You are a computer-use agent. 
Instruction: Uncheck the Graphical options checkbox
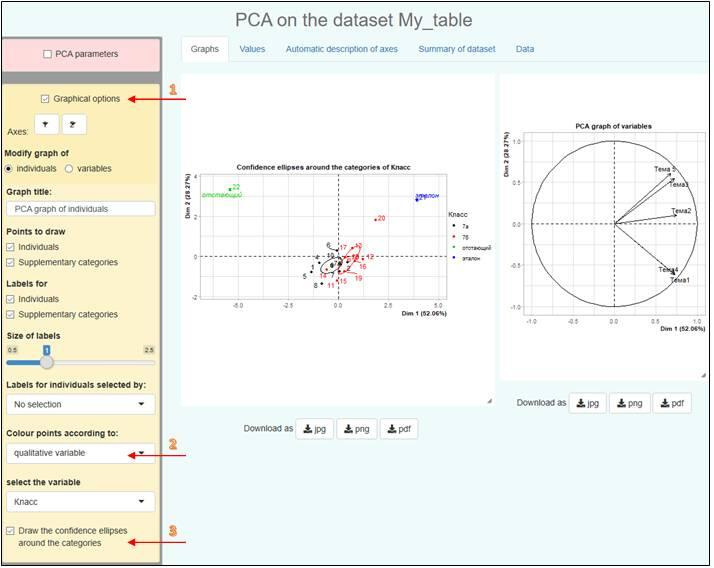click(46, 99)
